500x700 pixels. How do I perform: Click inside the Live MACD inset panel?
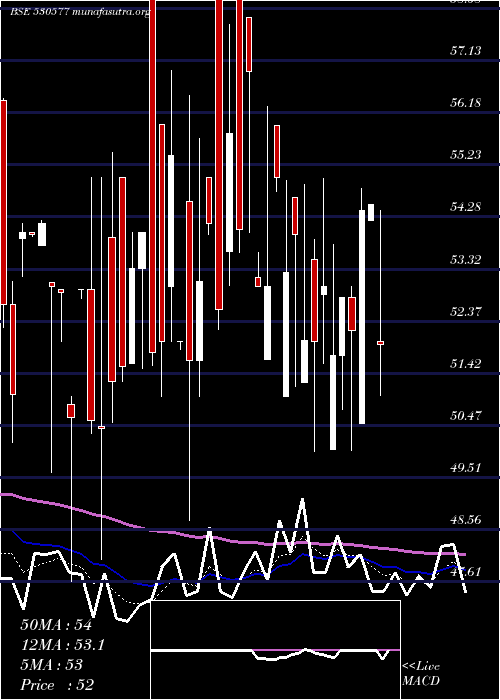[x=275, y=650]
